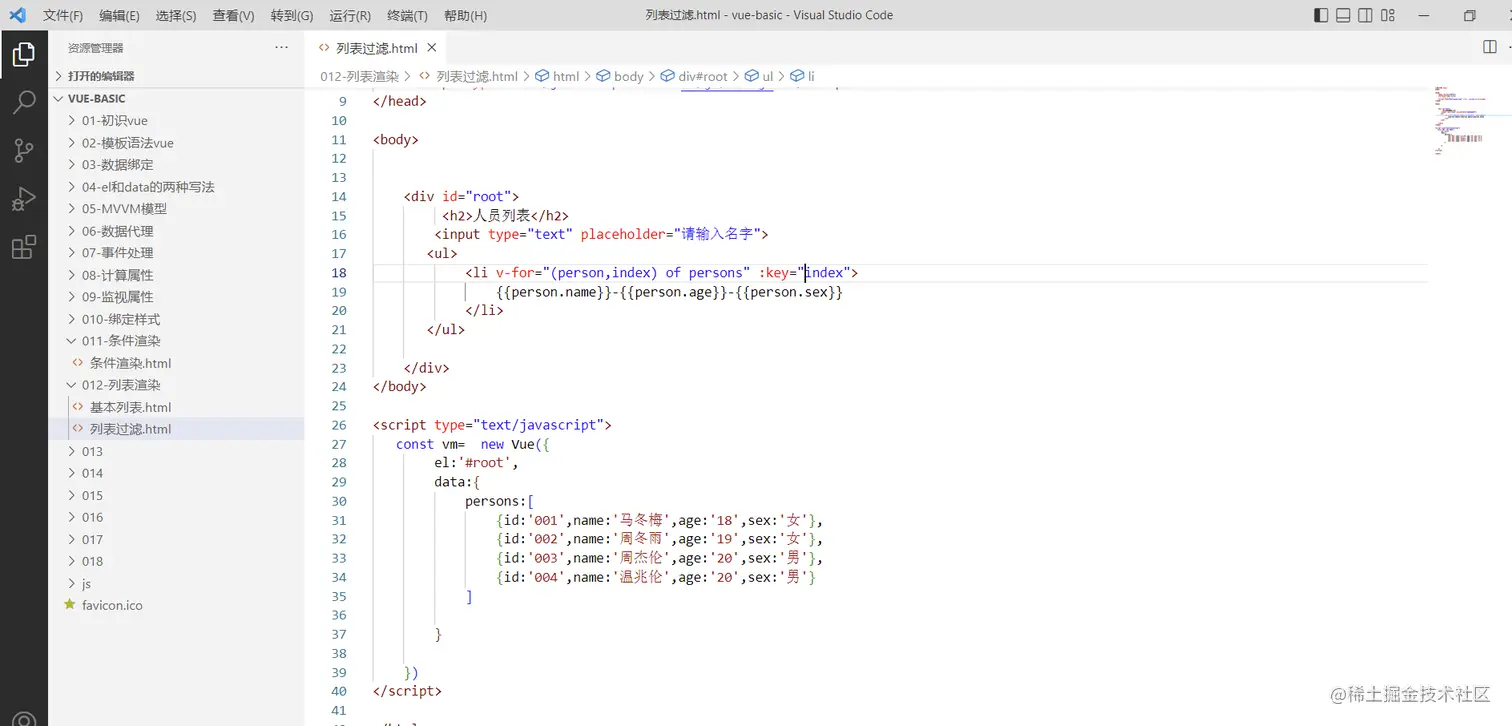1512x726 pixels.
Task: Toggle panel layout icon in title bar
Action: pos(1343,15)
